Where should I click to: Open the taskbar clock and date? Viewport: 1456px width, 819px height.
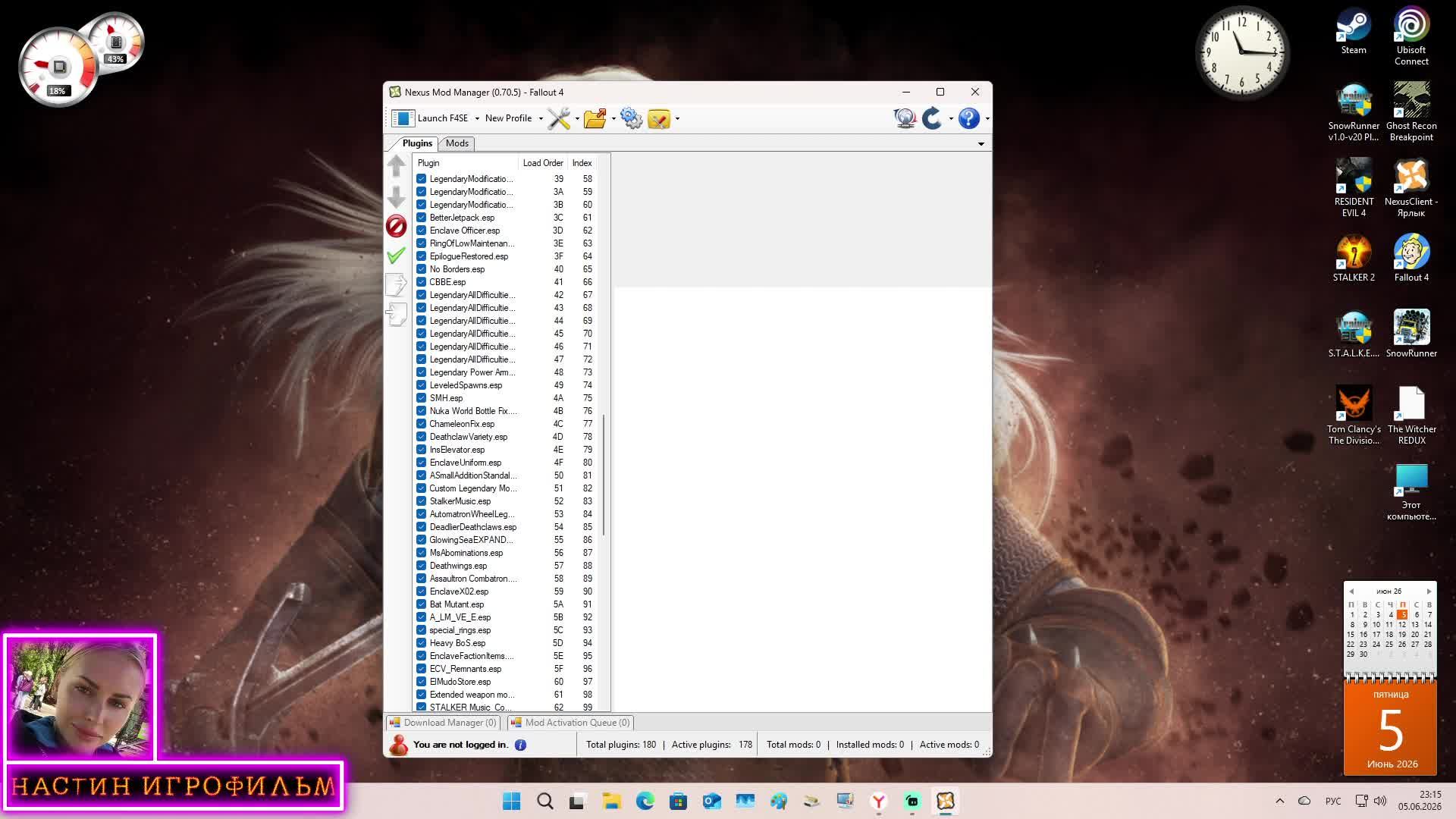(1420, 801)
